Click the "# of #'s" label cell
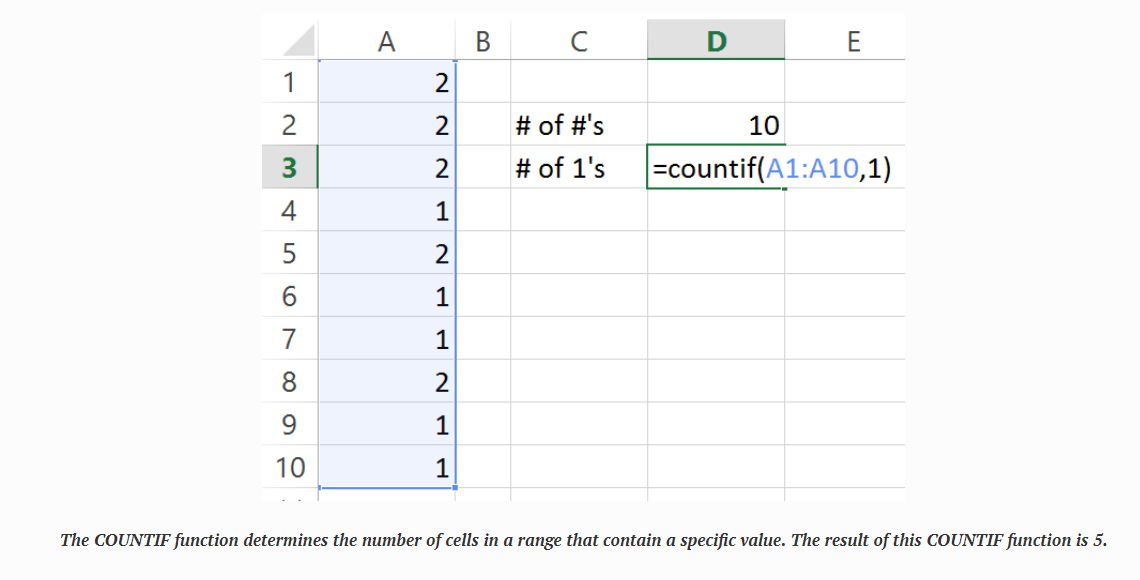 [x=578, y=125]
